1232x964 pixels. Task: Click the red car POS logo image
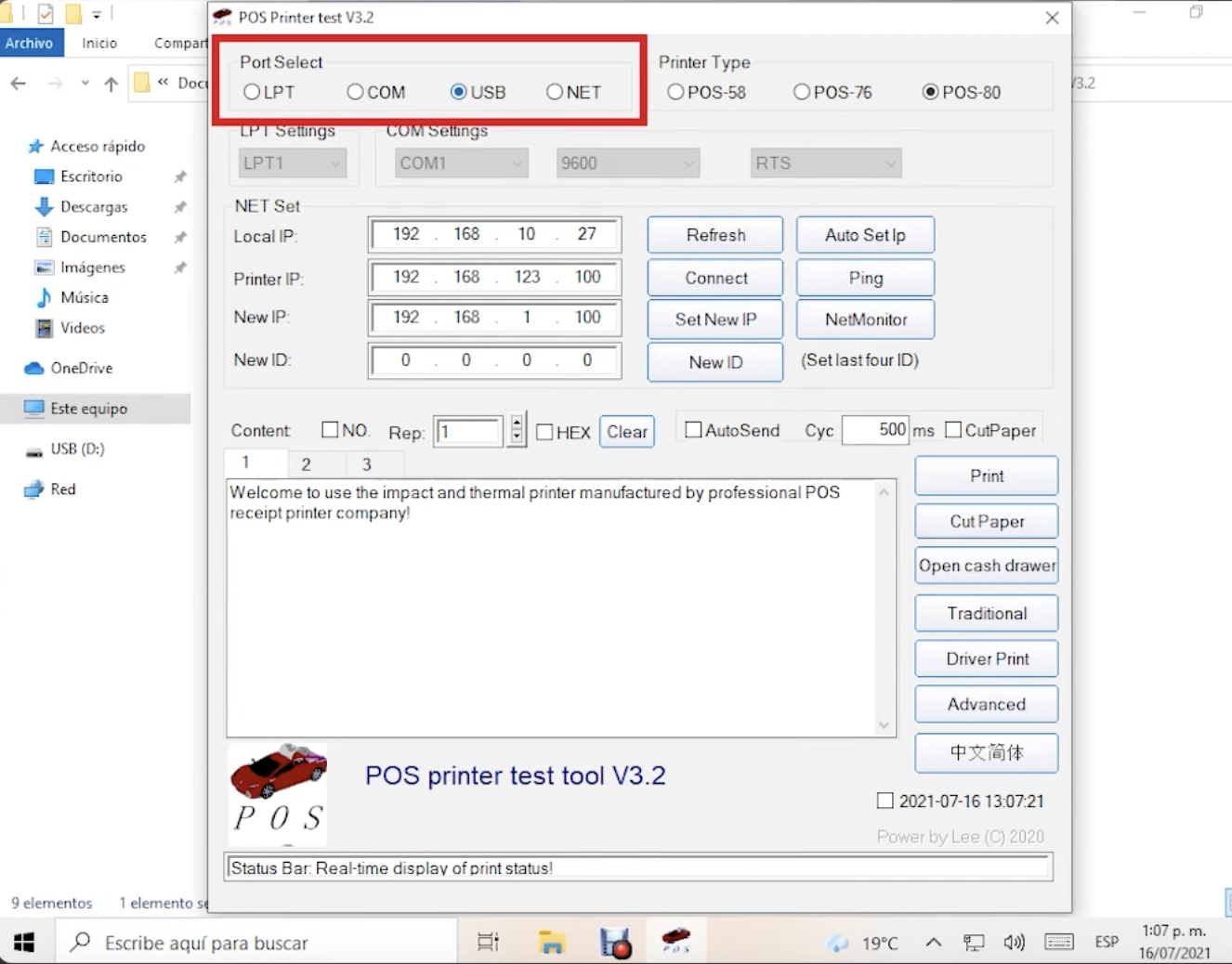click(278, 792)
